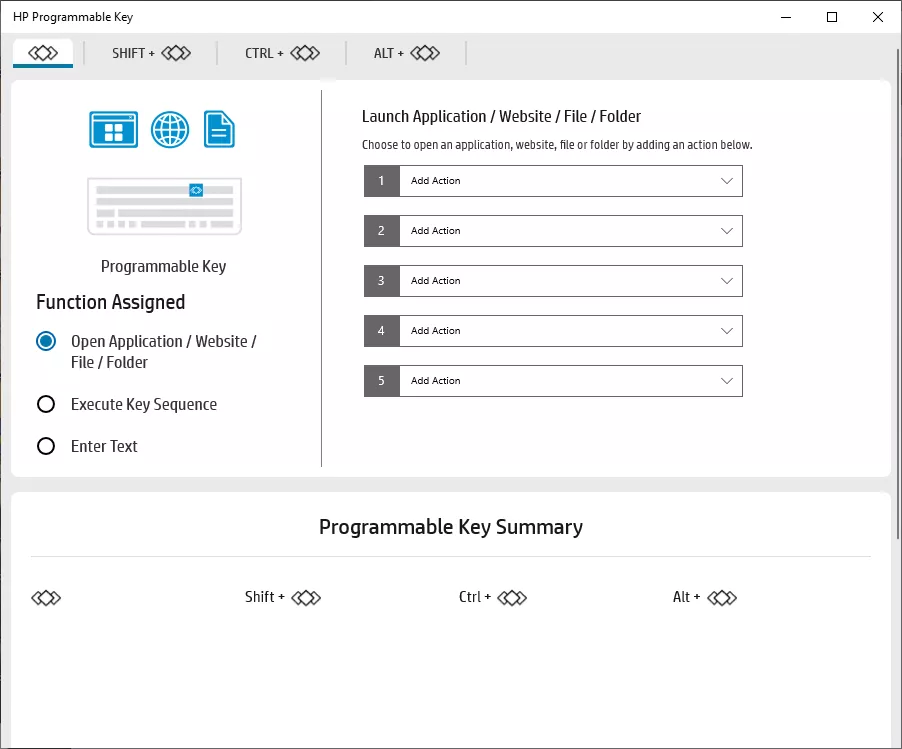Image resolution: width=902 pixels, height=749 pixels.
Task: Click the vertical scrollbar on the right
Action: (899, 293)
